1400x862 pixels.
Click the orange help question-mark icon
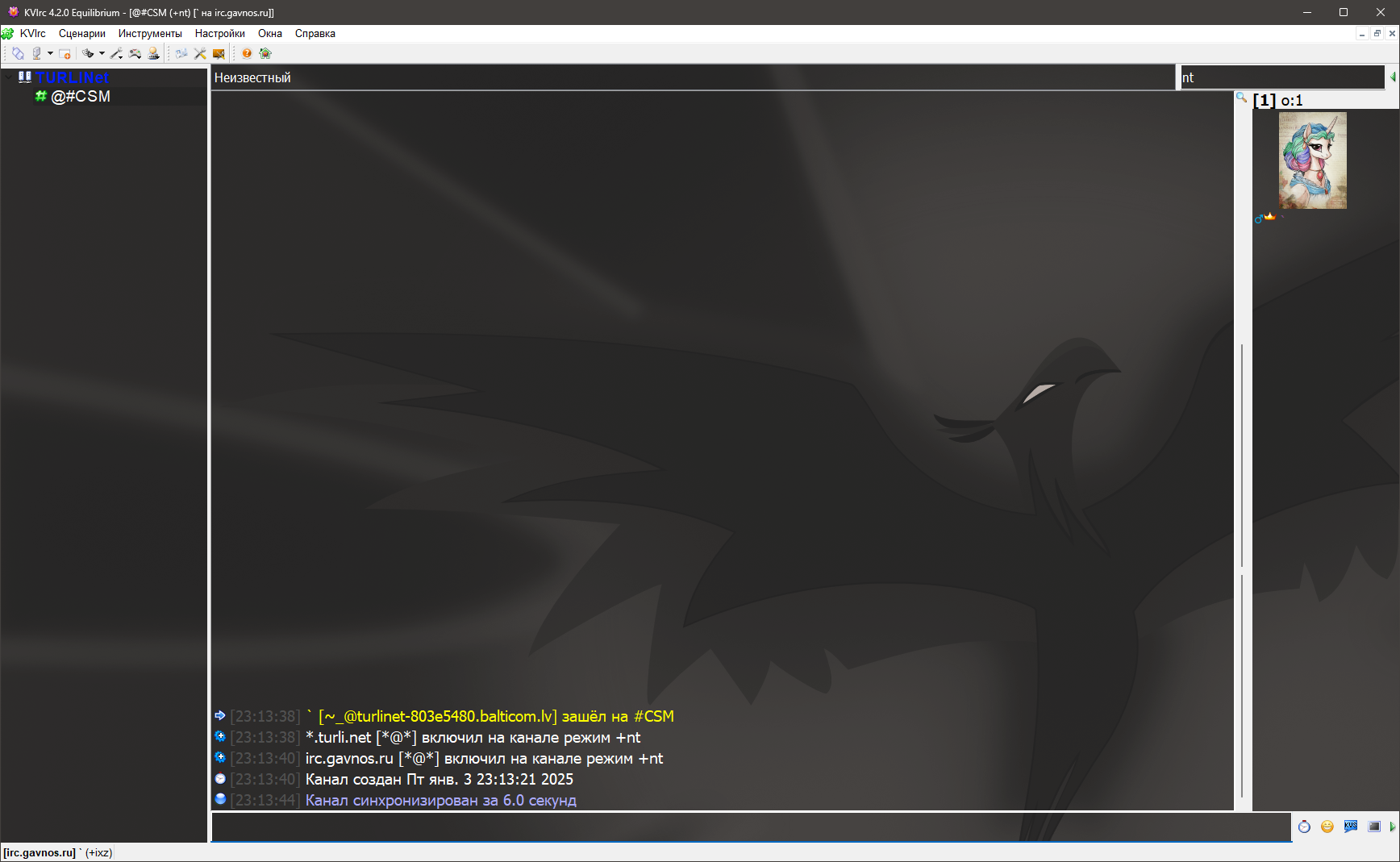coord(247,54)
